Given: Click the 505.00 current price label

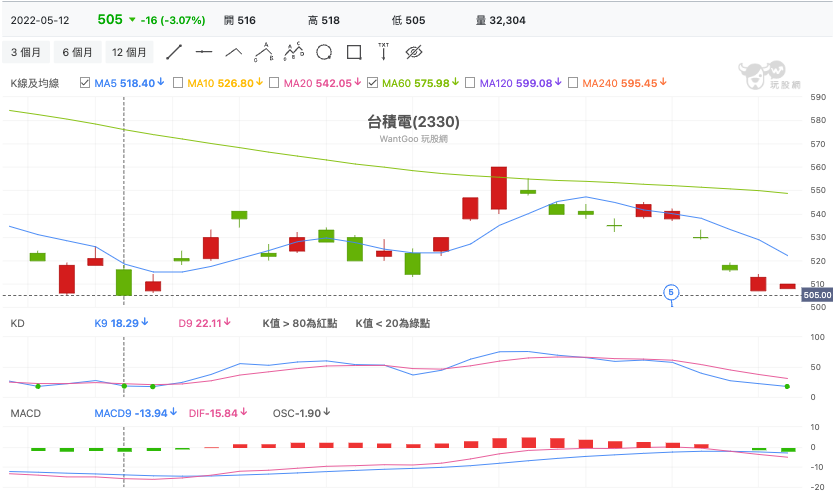Looking at the screenshot, I should pyautogui.click(x=817, y=295).
